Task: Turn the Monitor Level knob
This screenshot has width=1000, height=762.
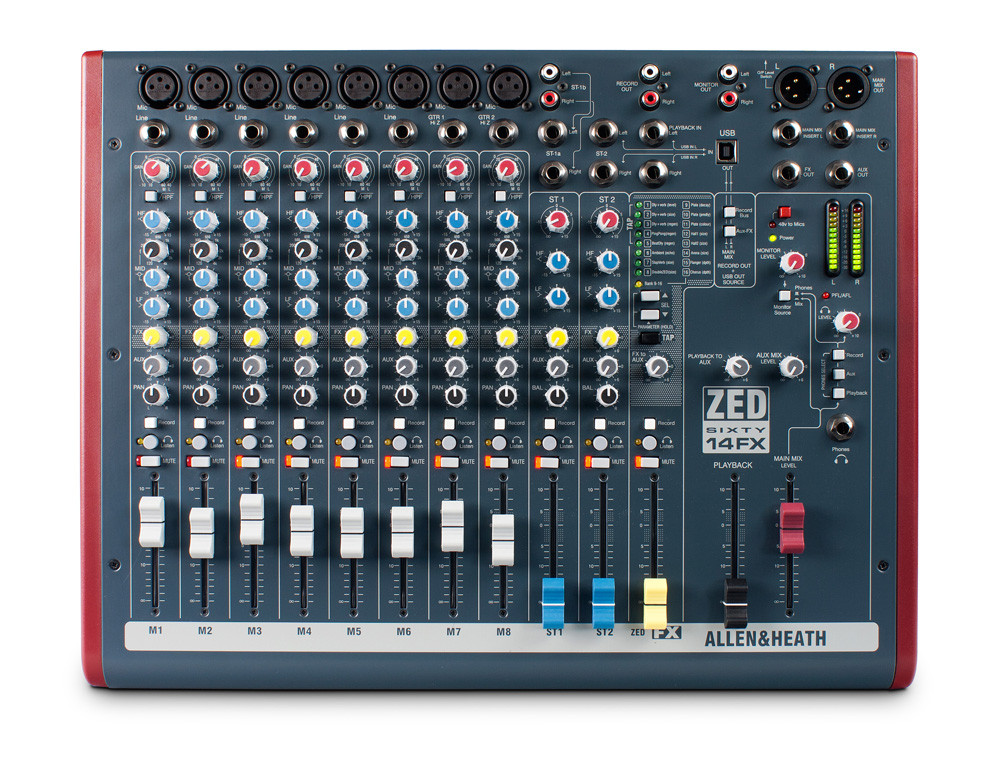Action: (791, 263)
